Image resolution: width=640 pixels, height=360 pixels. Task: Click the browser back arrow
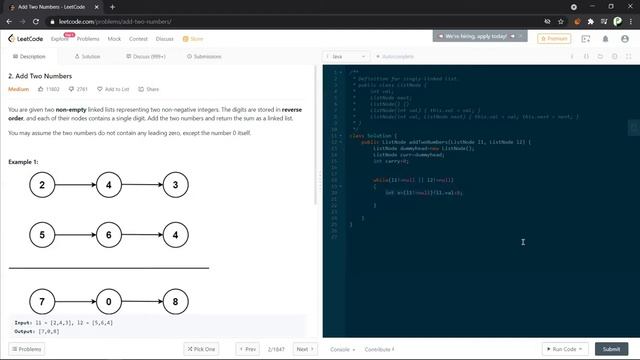(9, 21)
